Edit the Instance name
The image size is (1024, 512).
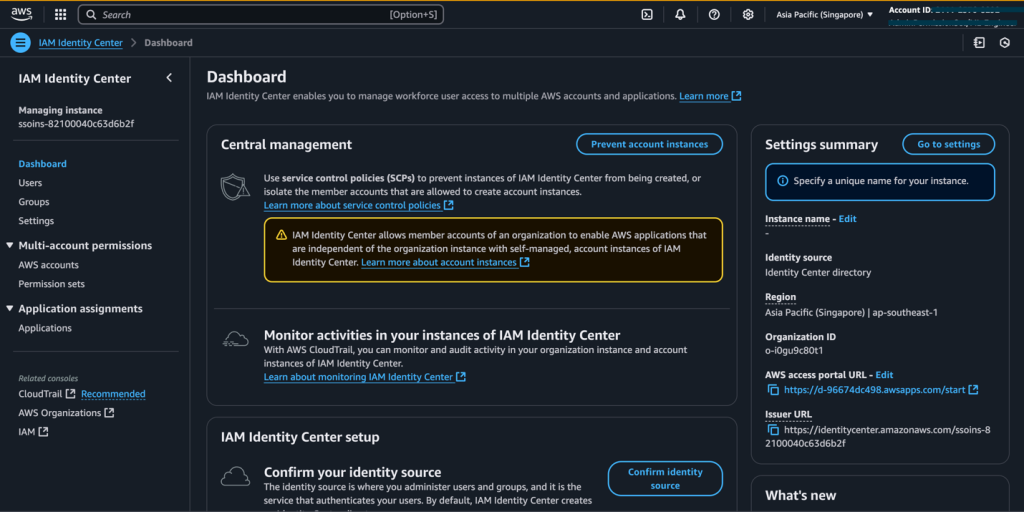point(847,219)
